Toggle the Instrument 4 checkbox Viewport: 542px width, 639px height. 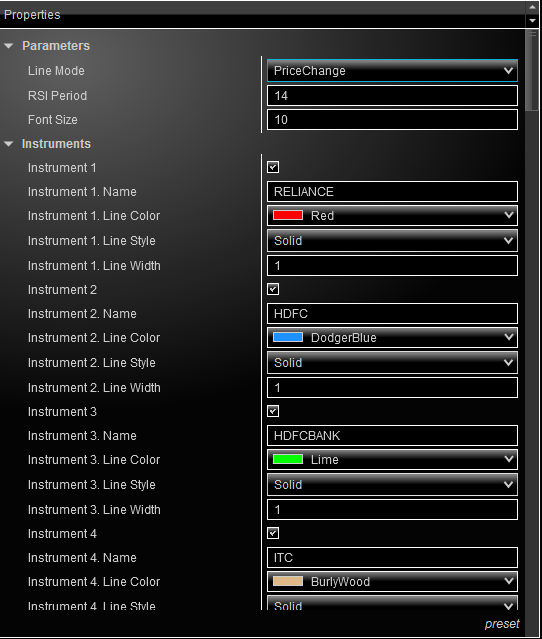click(x=273, y=533)
